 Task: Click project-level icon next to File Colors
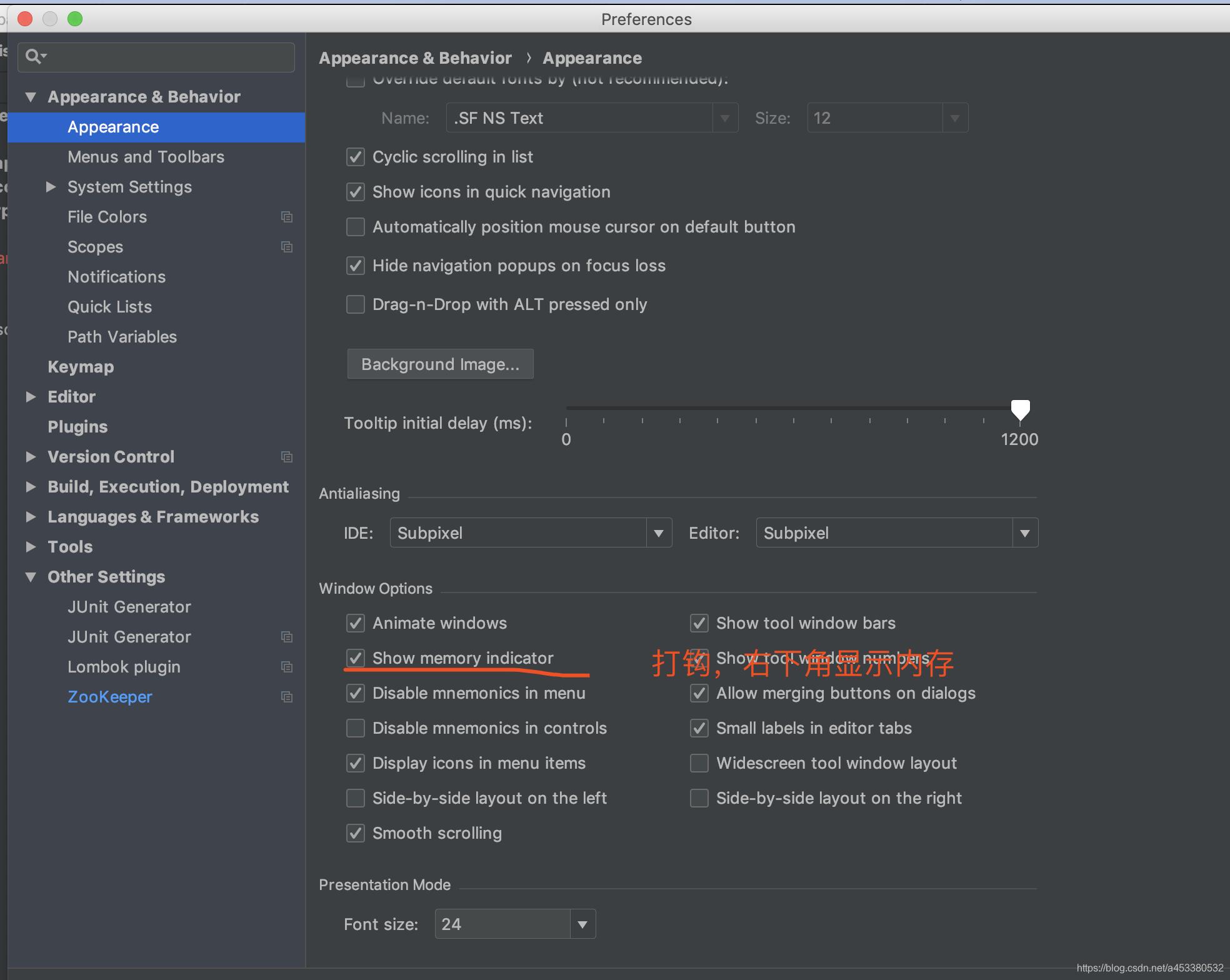pos(287,217)
